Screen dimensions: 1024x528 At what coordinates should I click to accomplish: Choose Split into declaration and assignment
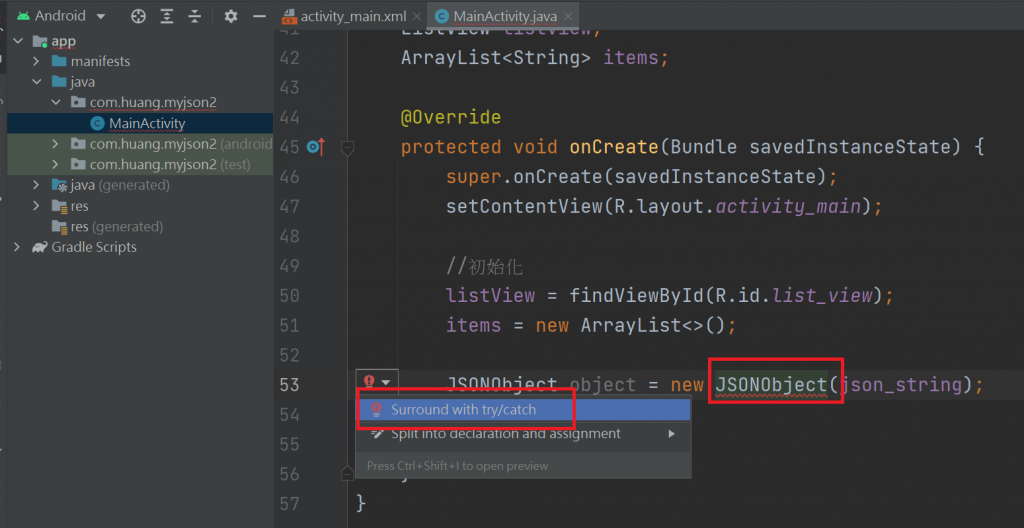pos(523,433)
